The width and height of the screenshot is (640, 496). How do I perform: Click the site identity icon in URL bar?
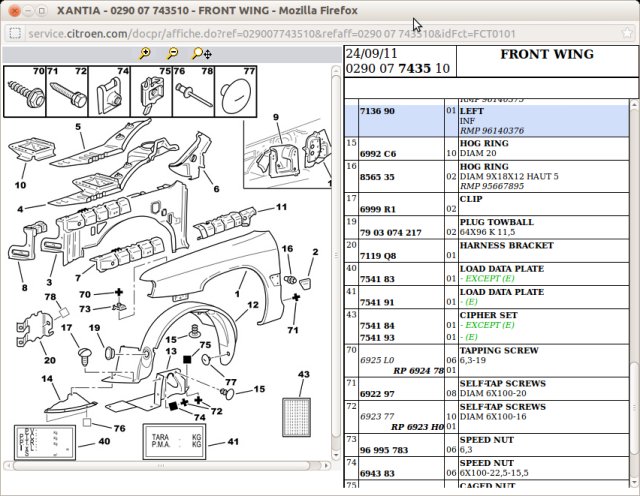(x=15, y=33)
